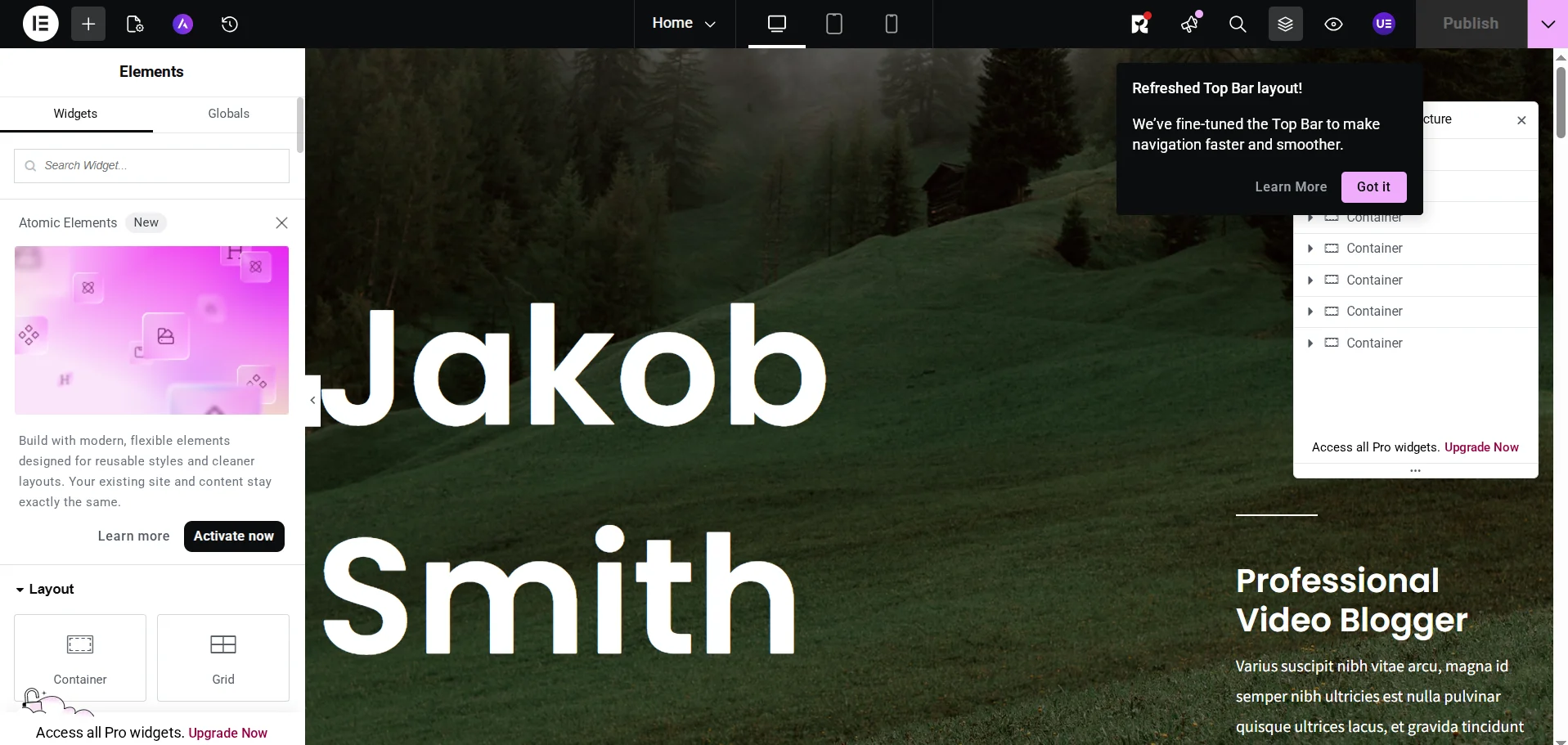
Task: Switch to the Globals tab
Action: pyautogui.click(x=228, y=114)
